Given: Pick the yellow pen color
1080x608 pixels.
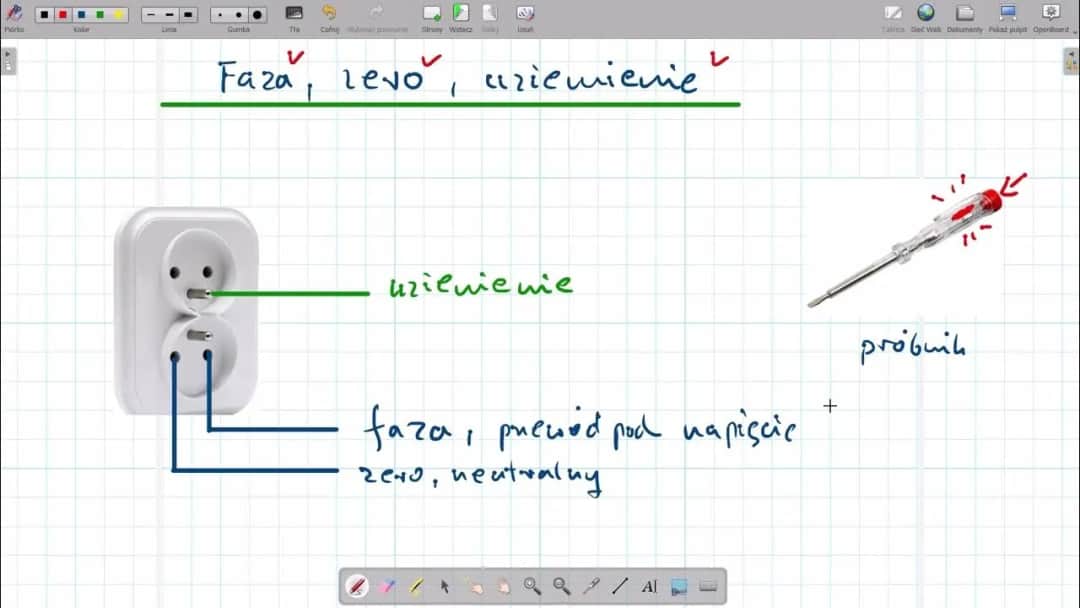Looking at the screenshot, I should pos(119,15).
